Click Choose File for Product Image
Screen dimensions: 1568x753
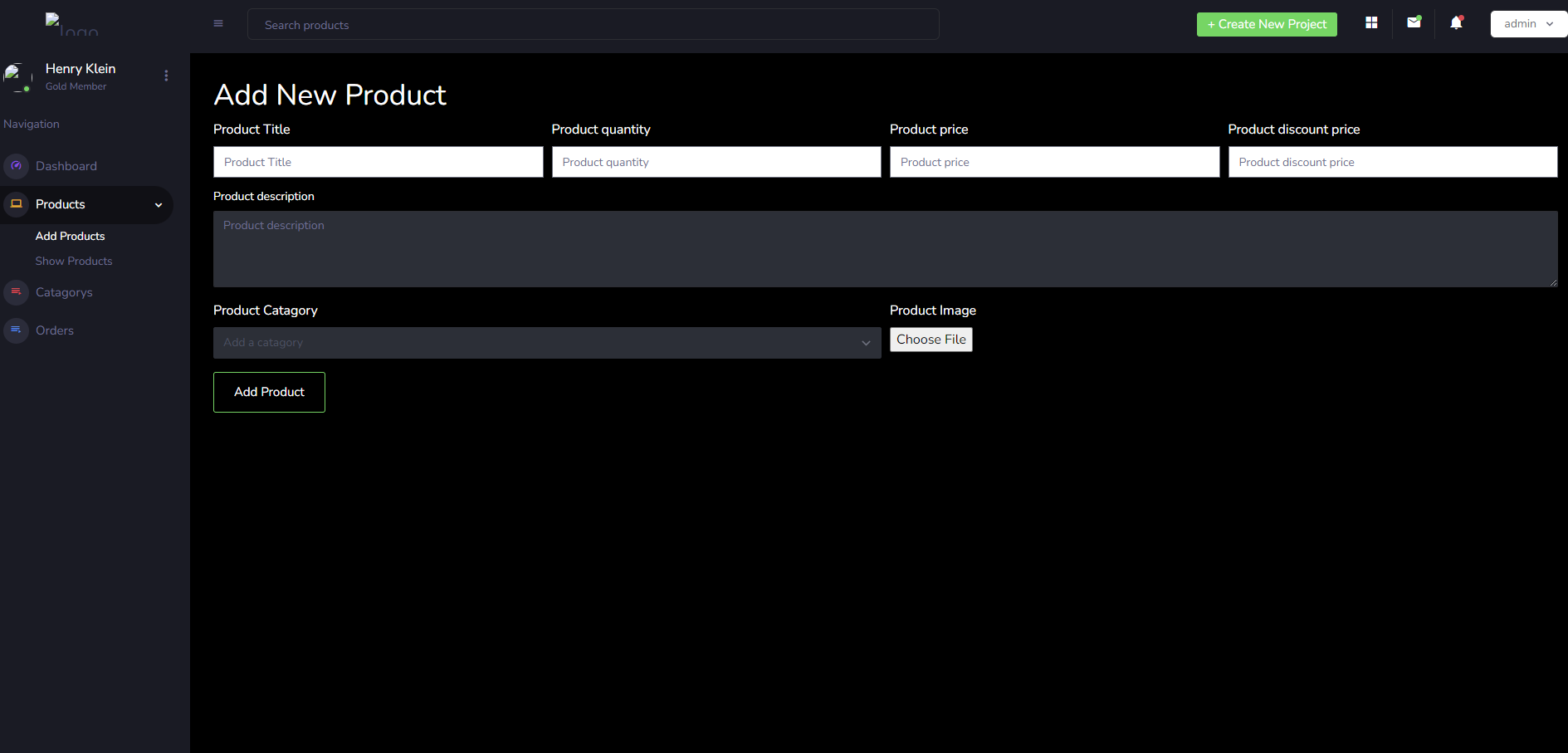pos(931,340)
